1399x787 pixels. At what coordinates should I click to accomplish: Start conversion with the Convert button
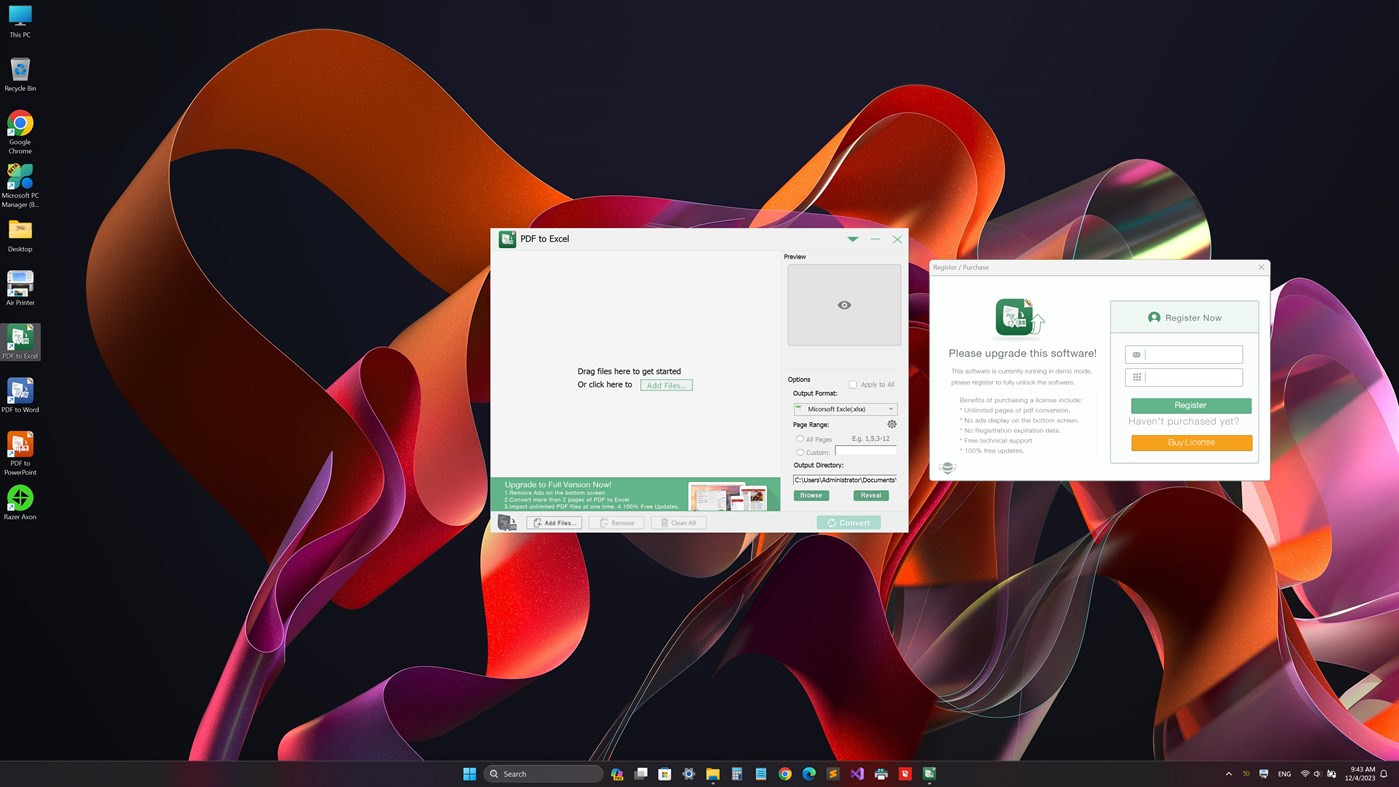coord(849,523)
